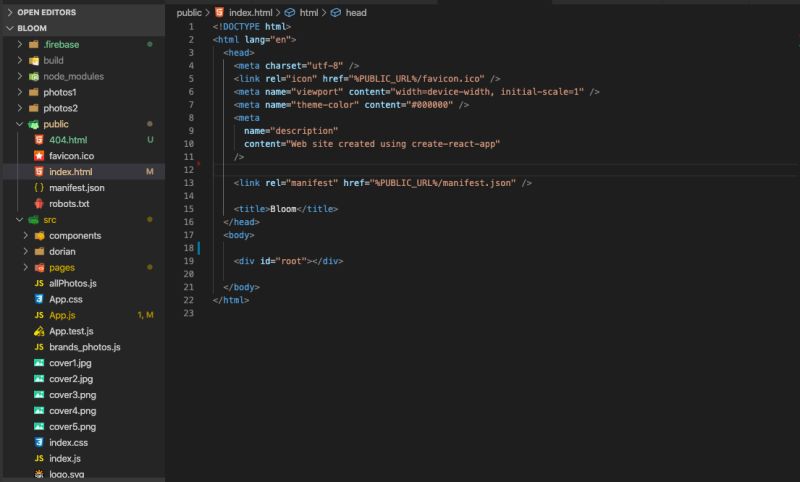Click the pages folder icon
Viewport: 800px width, 482px height.
click(x=39, y=267)
